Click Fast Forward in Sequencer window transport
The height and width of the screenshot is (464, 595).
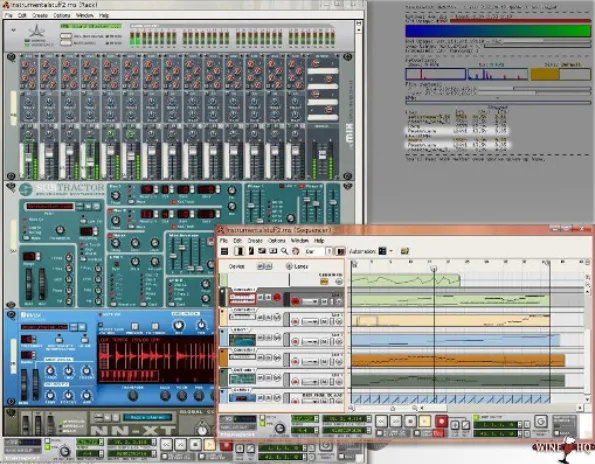[396, 421]
